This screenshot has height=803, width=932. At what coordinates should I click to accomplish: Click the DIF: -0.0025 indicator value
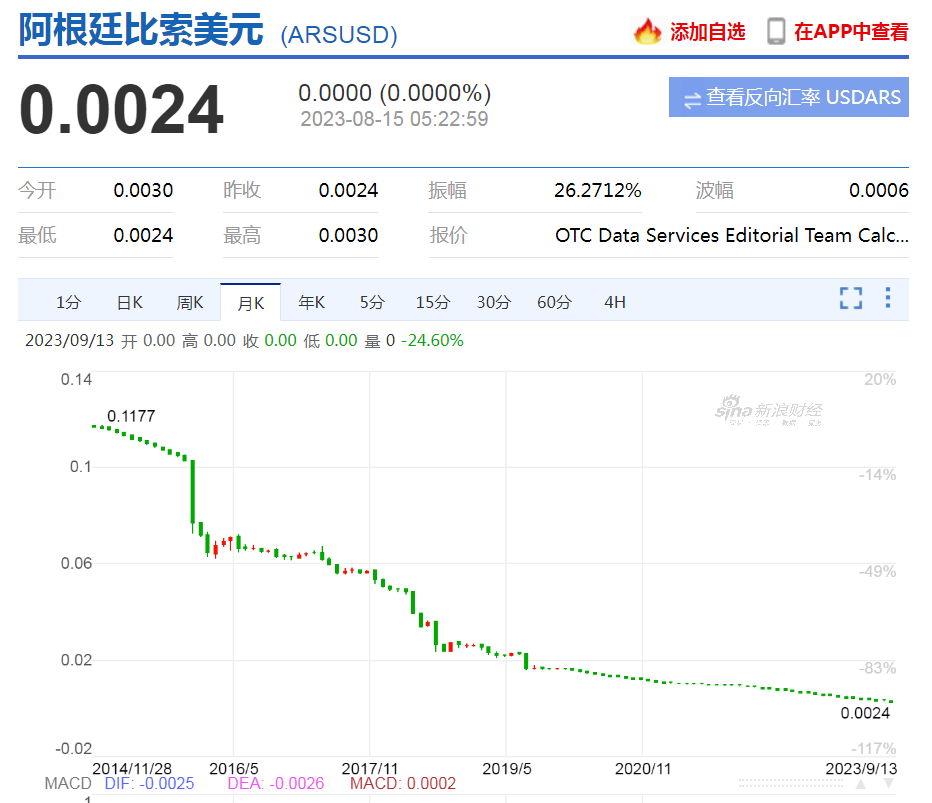pyautogui.click(x=149, y=783)
